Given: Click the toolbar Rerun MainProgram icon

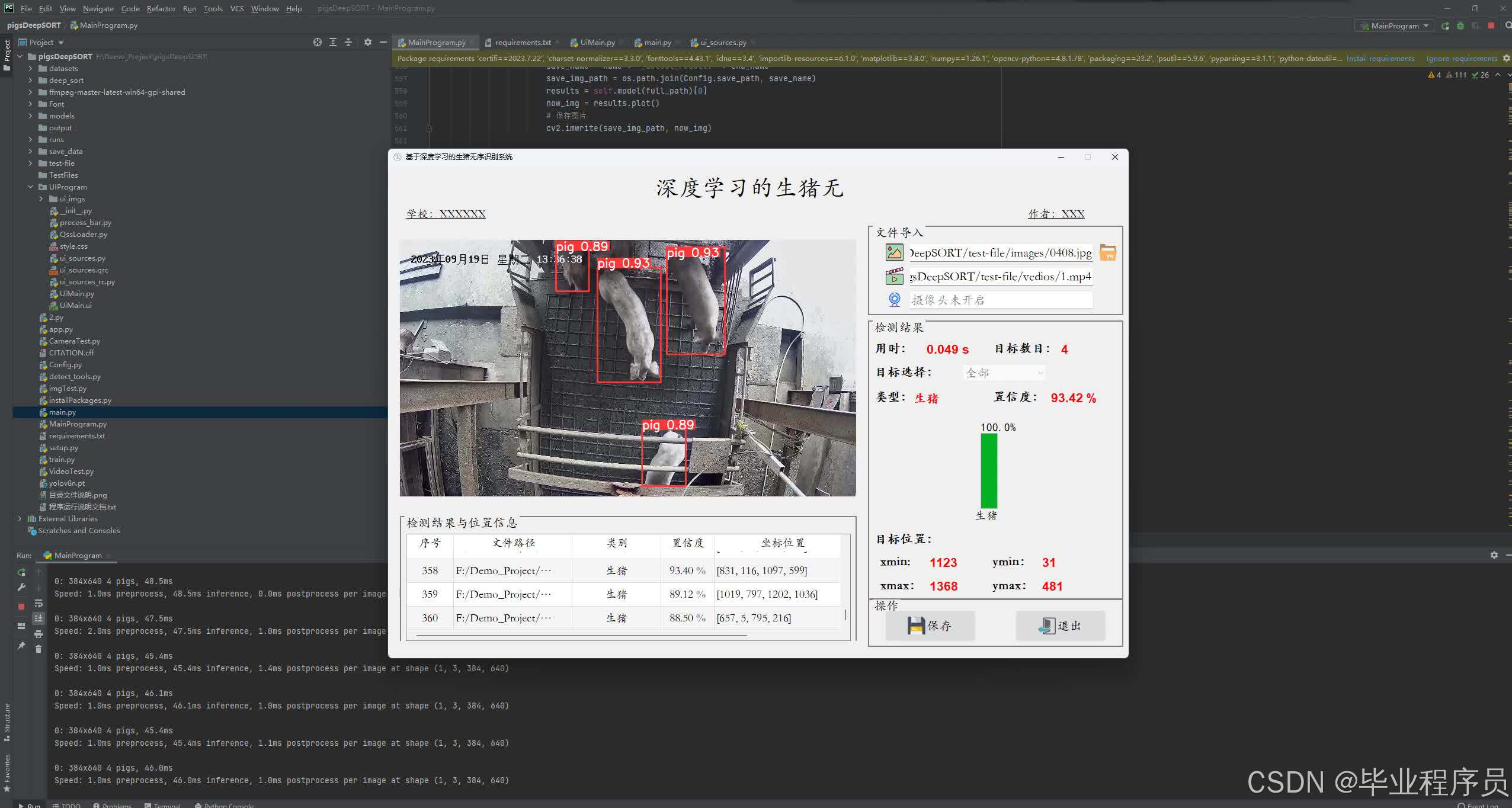Looking at the screenshot, I should 1445,25.
